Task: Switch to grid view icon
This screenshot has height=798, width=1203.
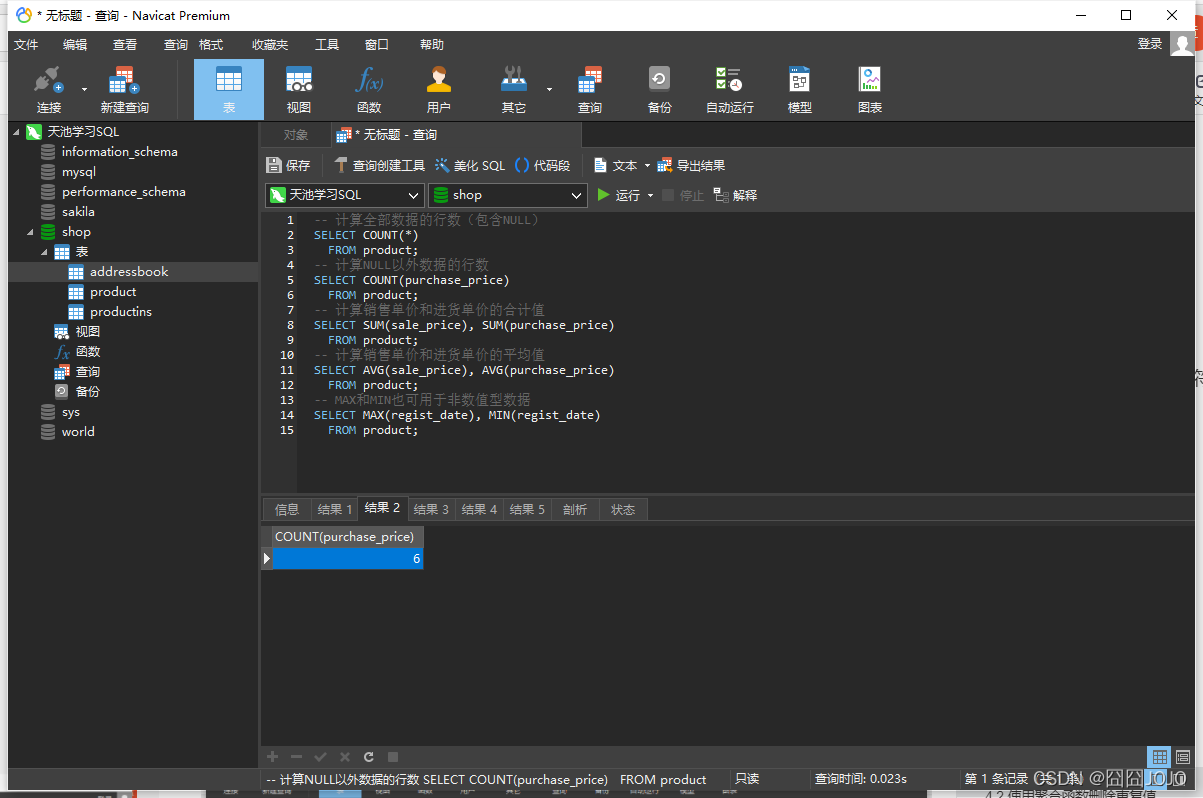Action: tap(1159, 757)
